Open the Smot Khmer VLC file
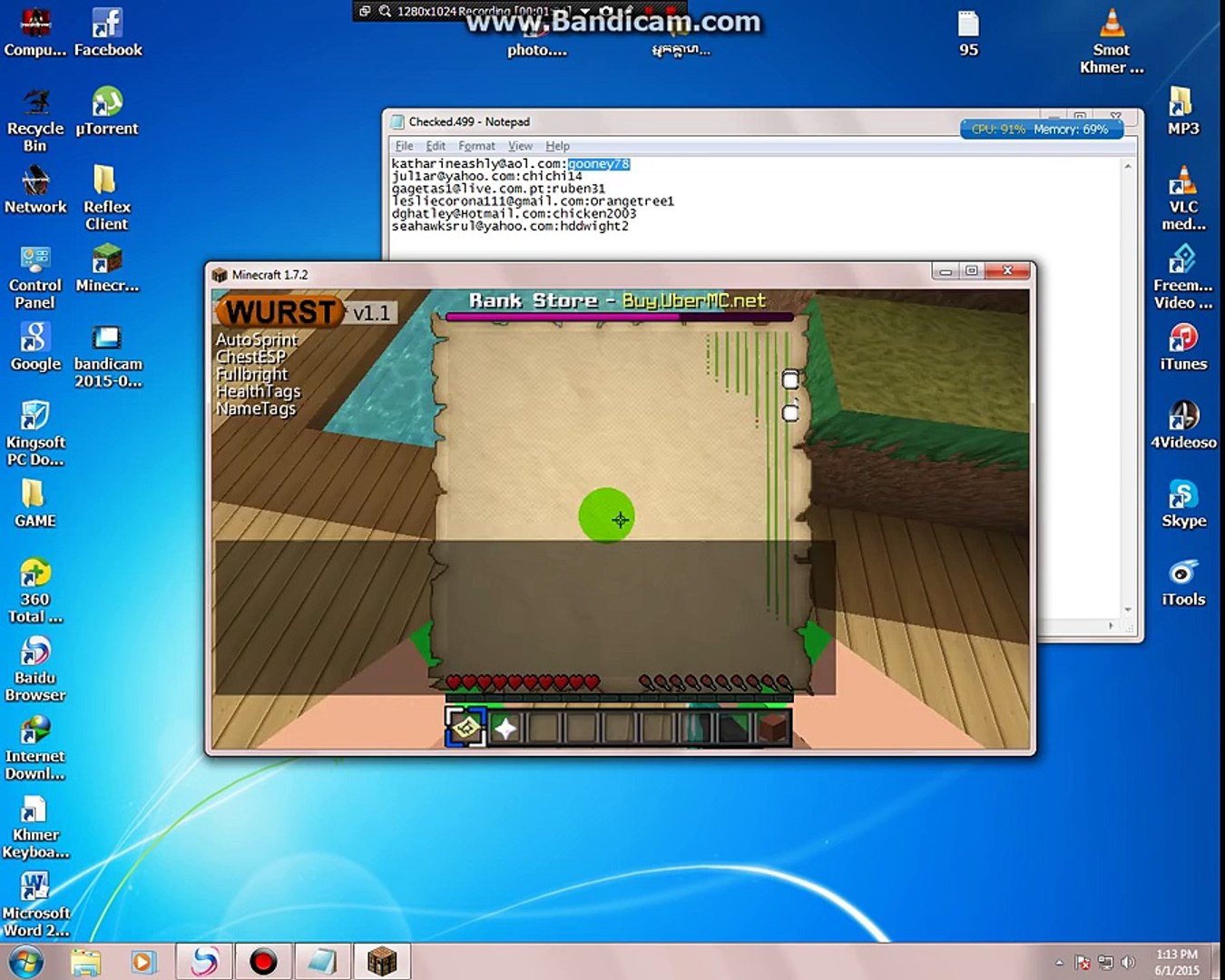The width and height of the screenshot is (1225, 980). (1112, 41)
